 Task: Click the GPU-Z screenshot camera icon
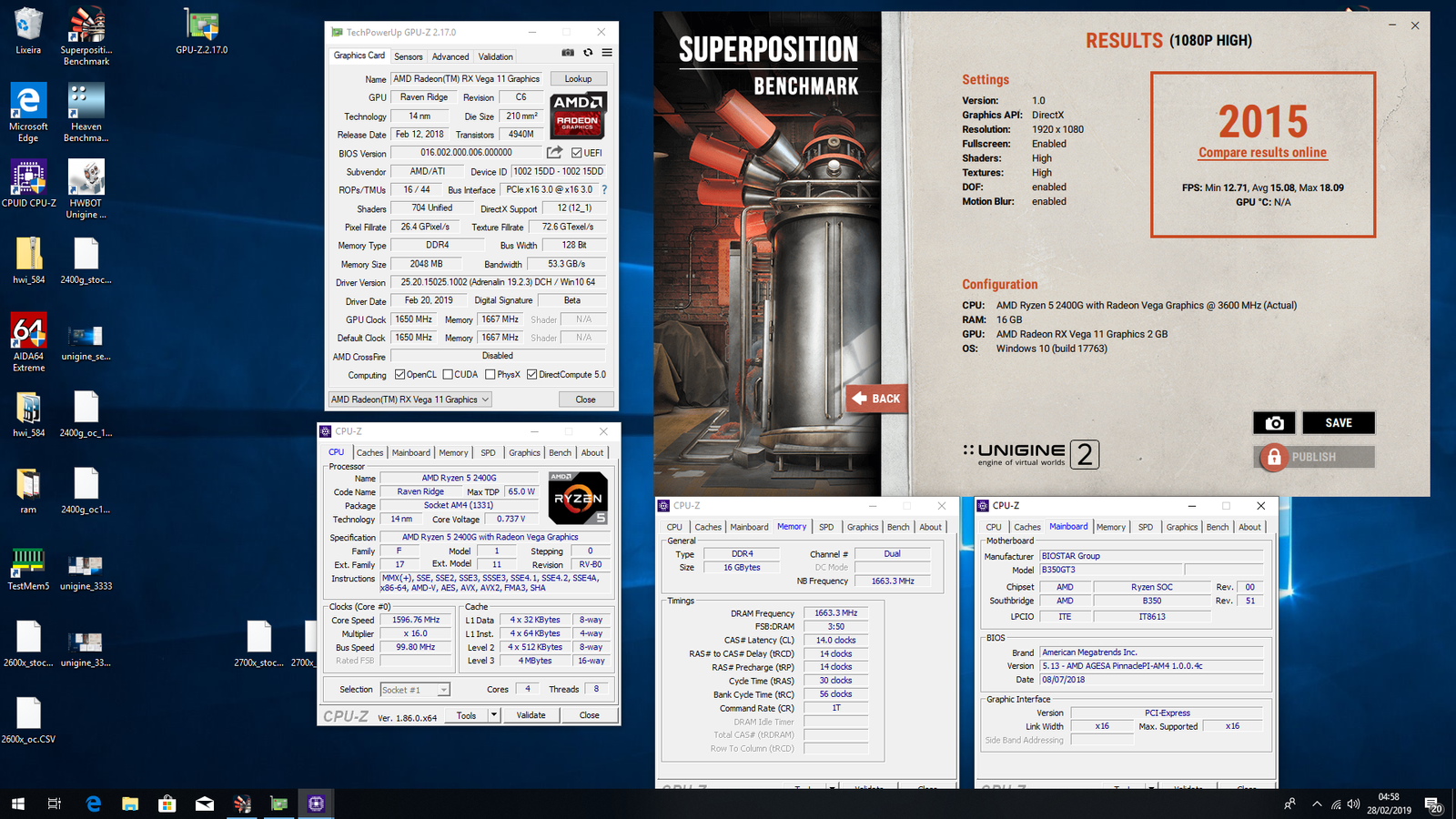568,53
